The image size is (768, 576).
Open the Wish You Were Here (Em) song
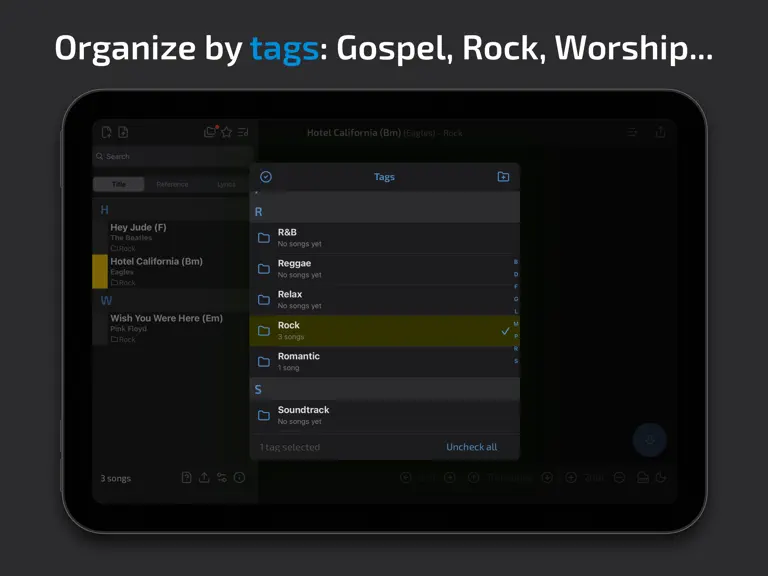coord(170,328)
